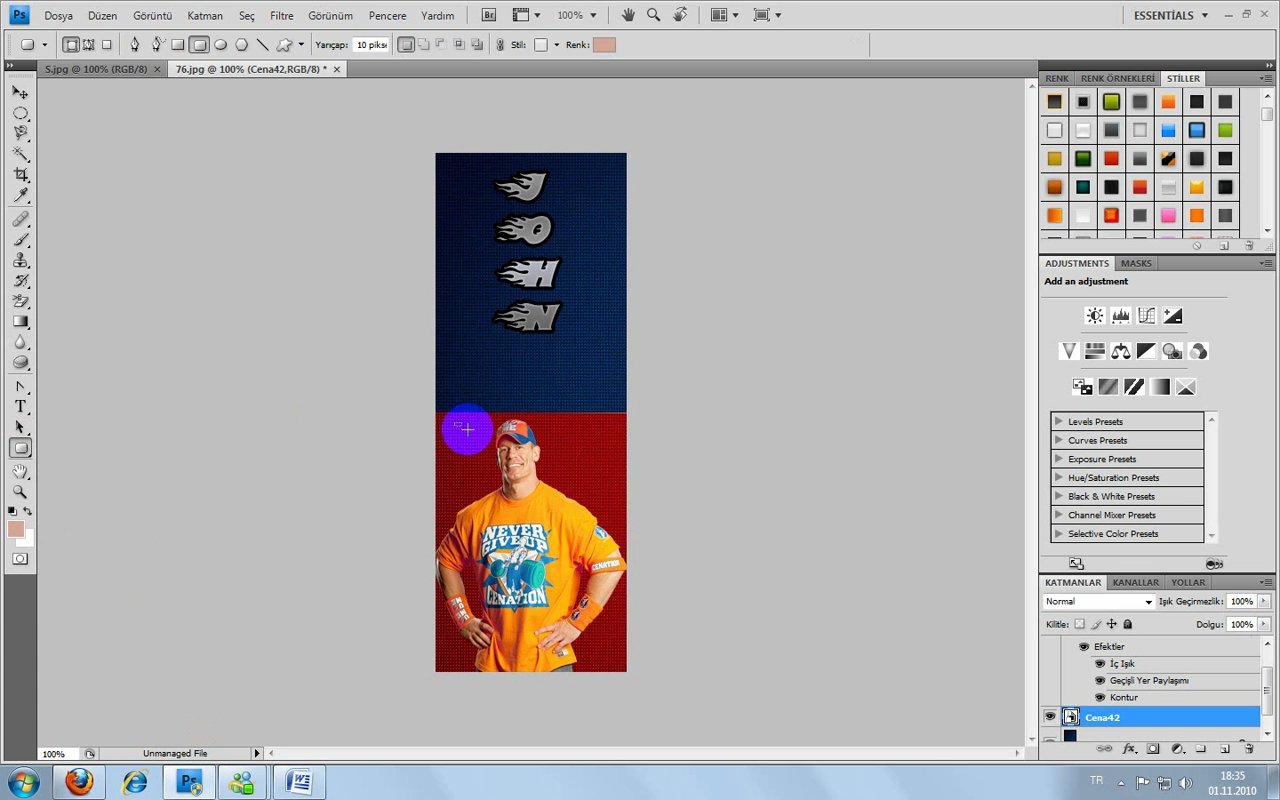The image size is (1280, 800).
Task: Choose the Polygon shape in the options bar
Action: point(241,45)
